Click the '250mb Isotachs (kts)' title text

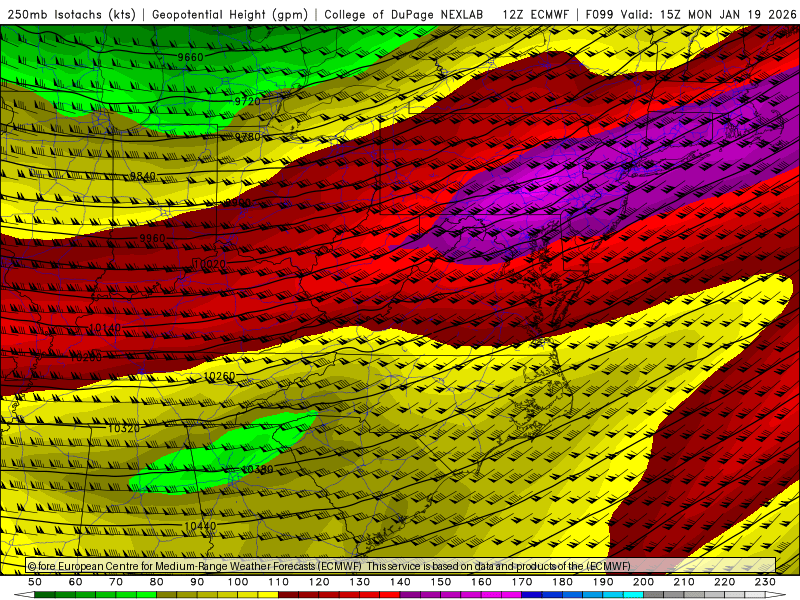pyautogui.click(x=71, y=14)
